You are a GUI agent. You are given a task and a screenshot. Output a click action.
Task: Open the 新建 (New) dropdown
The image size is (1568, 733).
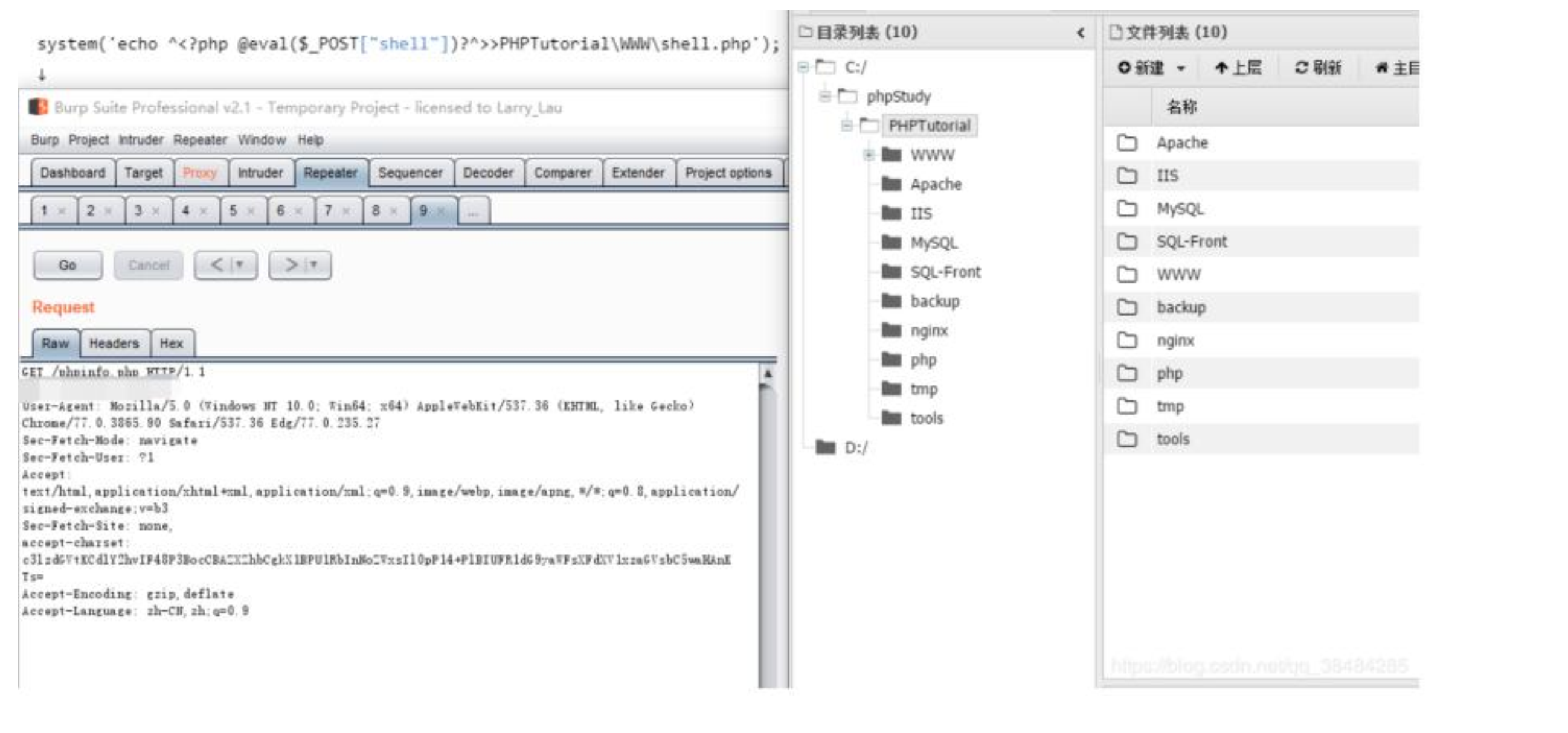pos(1152,68)
